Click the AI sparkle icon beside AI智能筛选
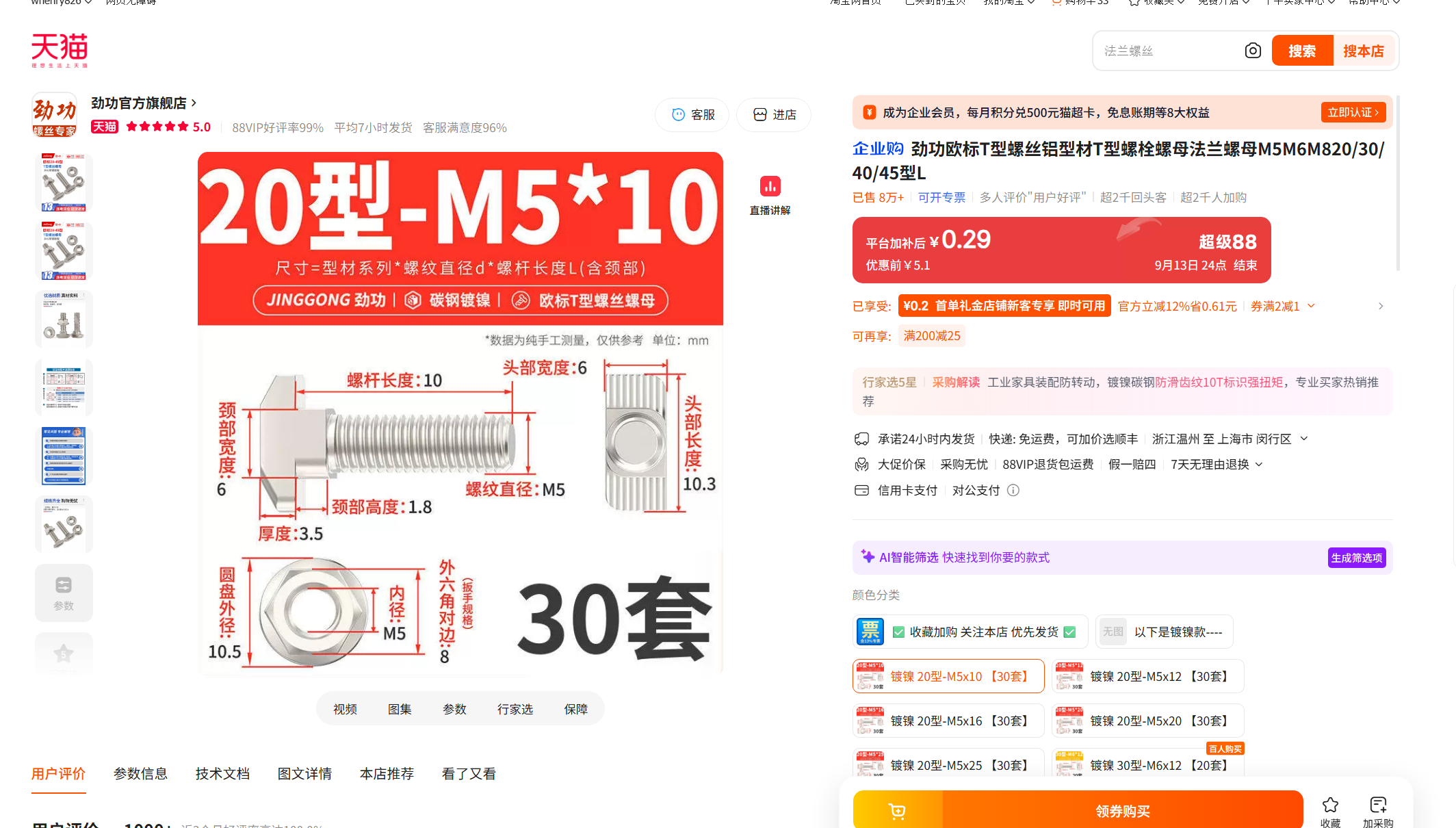The height and width of the screenshot is (828, 1456). coord(868,556)
